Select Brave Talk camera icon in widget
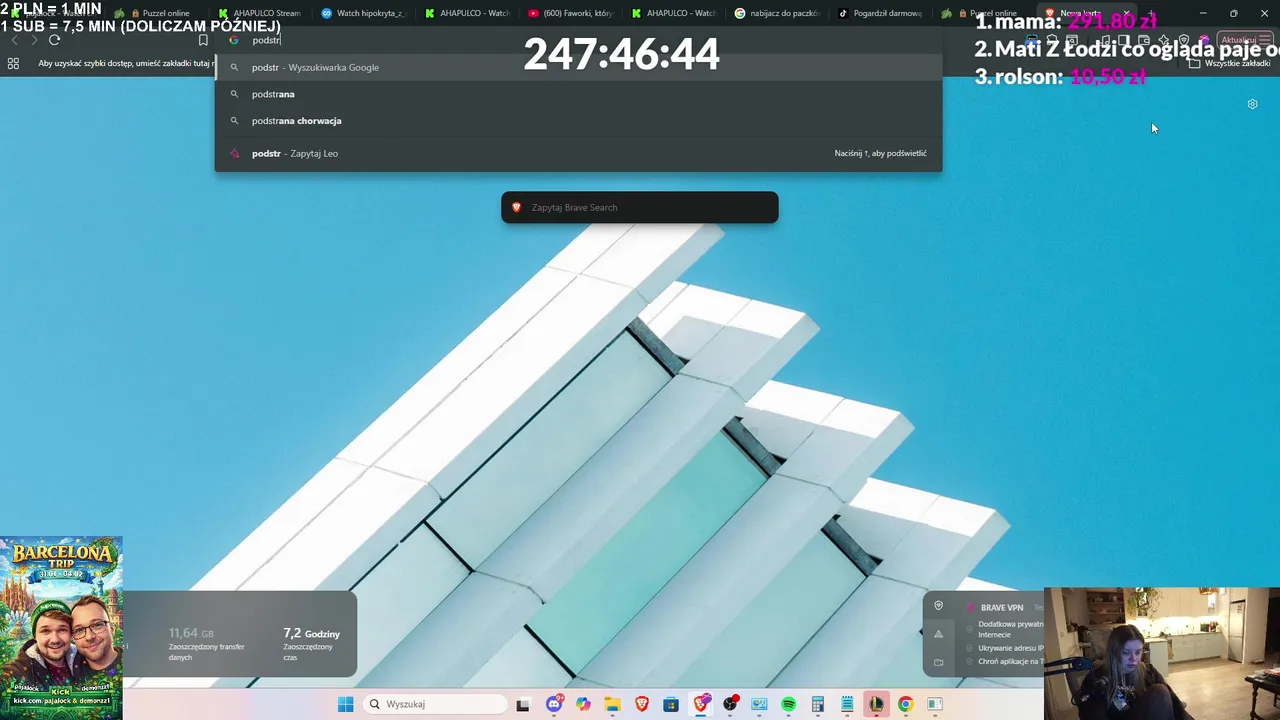This screenshot has height=720, width=1280. coord(938,662)
